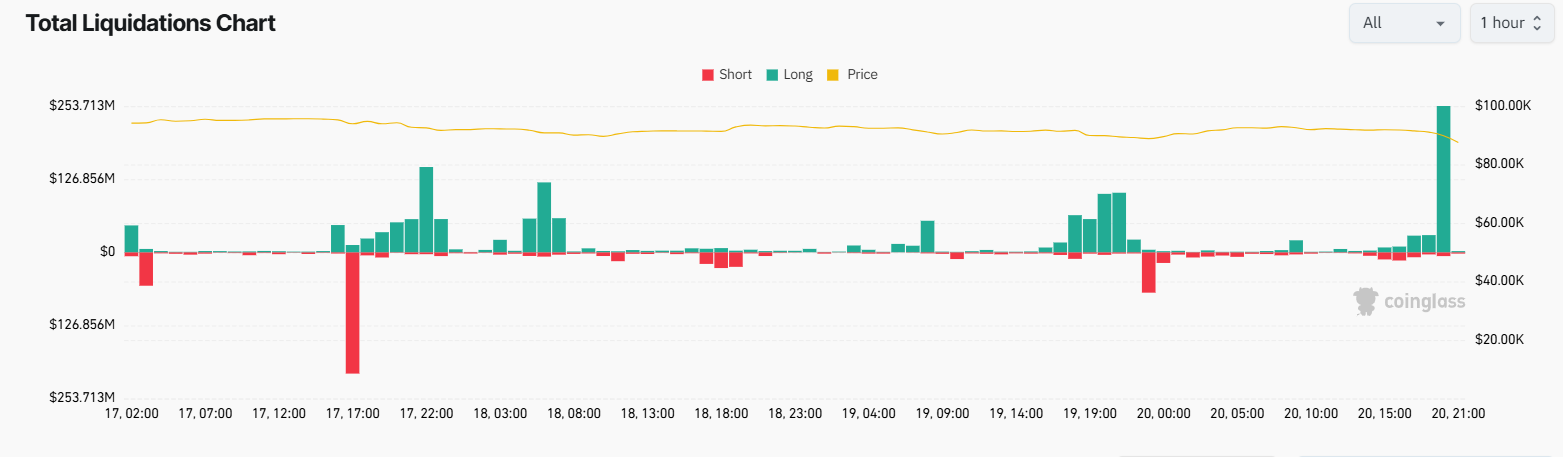Toggle the Long series legend label
1563x457 pixels.
798,75
